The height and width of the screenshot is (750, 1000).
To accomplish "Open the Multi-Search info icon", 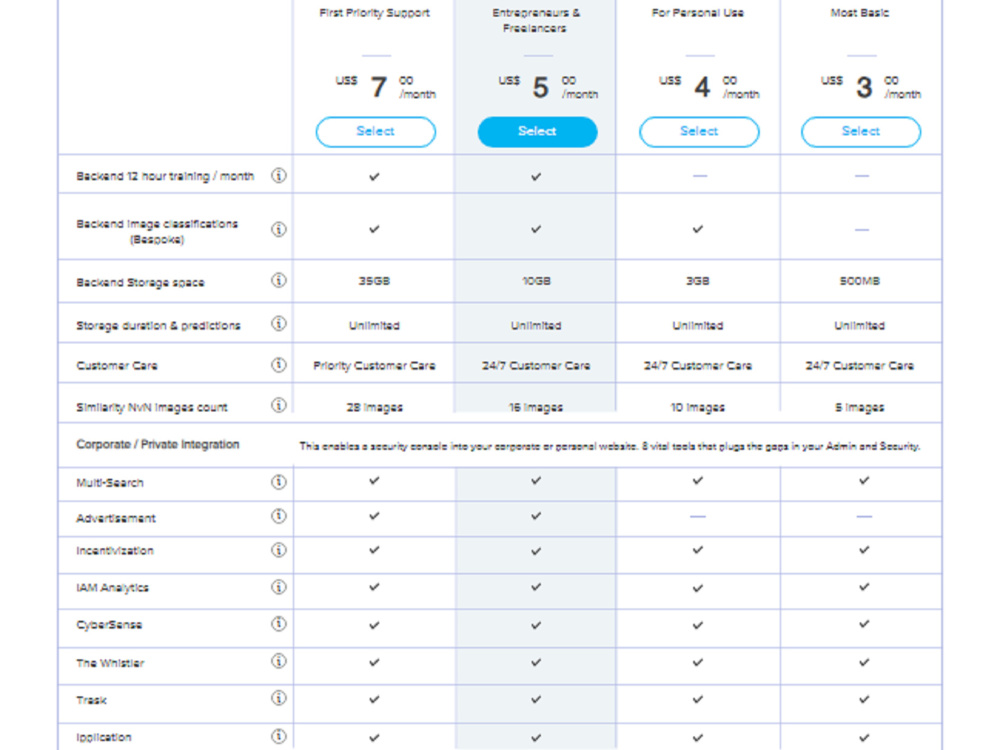I will pos(279,482).
